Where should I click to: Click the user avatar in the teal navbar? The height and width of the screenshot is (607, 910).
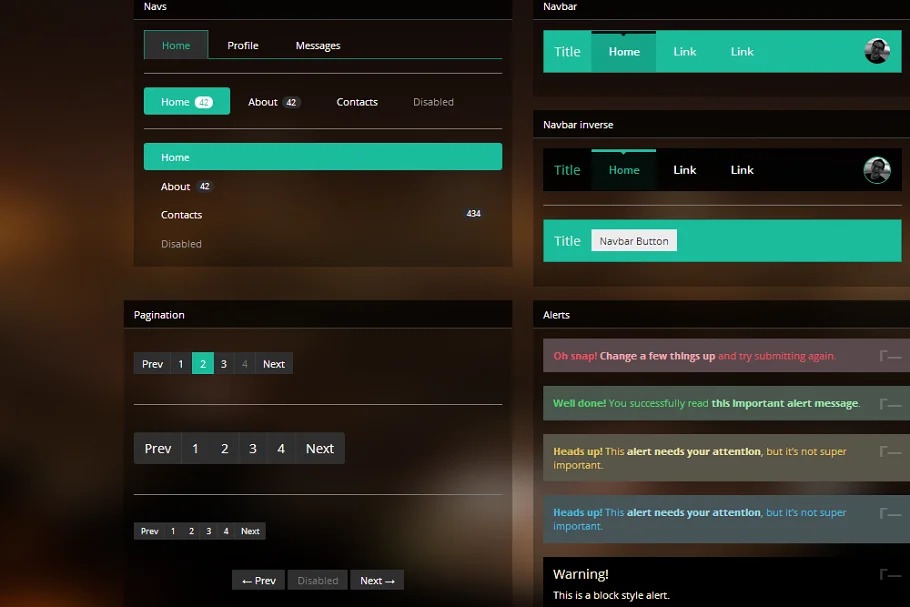tap(877, 51)
